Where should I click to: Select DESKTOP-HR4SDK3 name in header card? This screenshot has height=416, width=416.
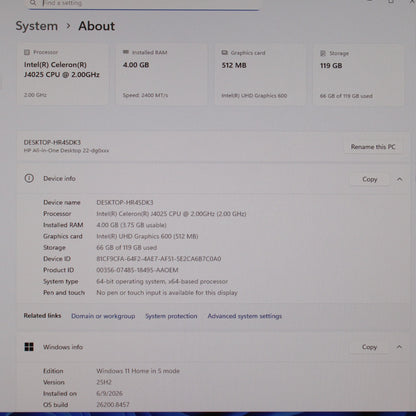tap(52, 142)
